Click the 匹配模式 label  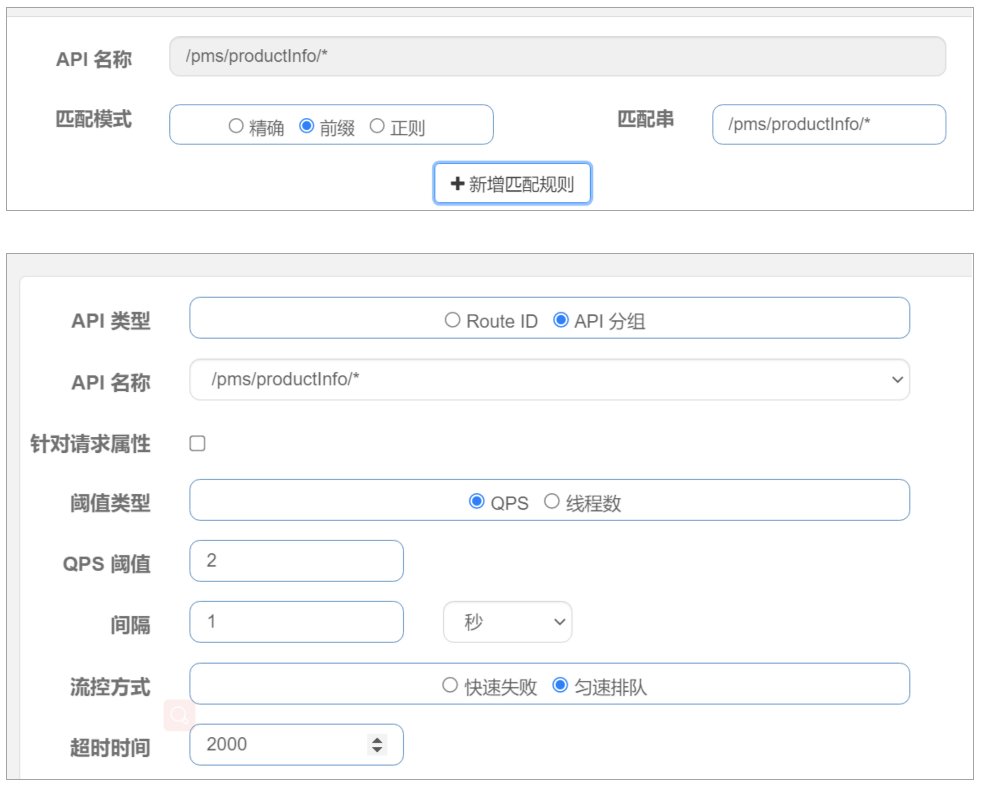click(94, 119)
